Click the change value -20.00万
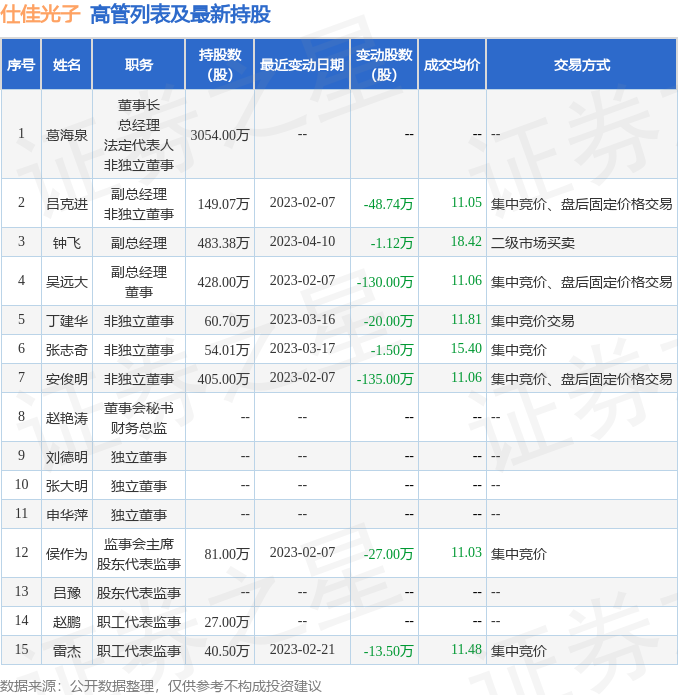This screenshot has width=678, height=695. click(388, 321)
